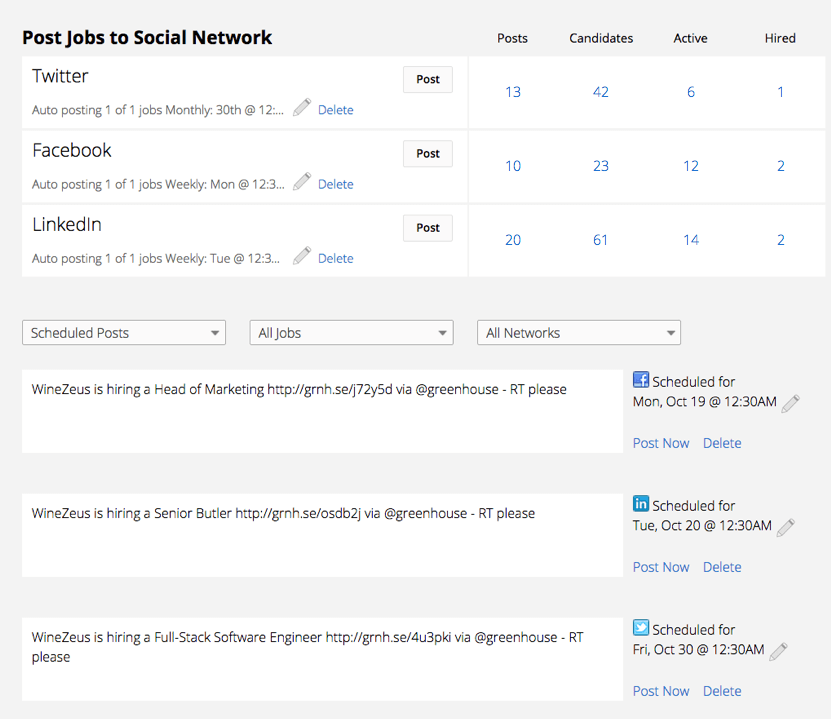Screen dimensions: 831x719
Task: Delete the Twitter auto posting rule
Action: pos(335,110)
